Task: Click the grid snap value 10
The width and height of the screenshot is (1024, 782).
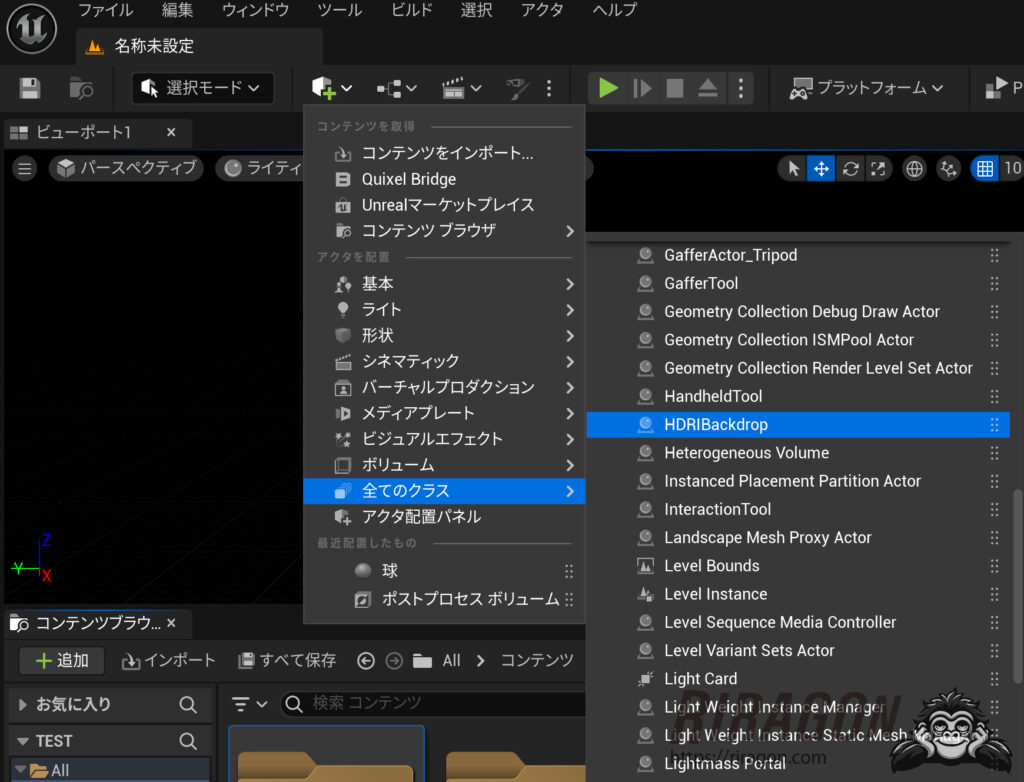Action: (x=1014, y=168)
